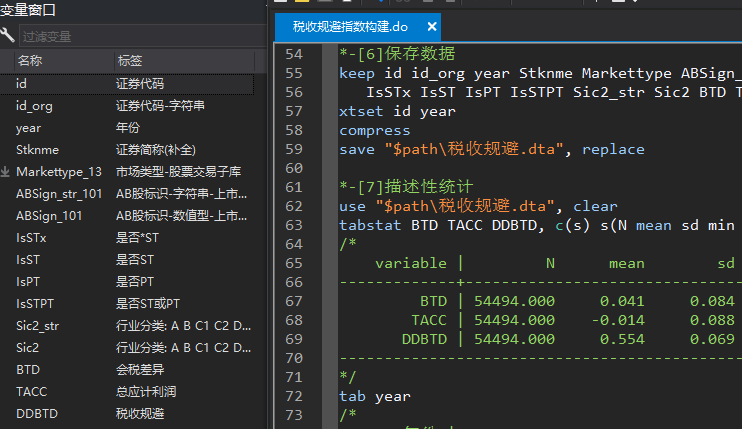Select the IsSTx variable row
The width and height of the screenshot is (742, 429).
[x=31, y=238]
